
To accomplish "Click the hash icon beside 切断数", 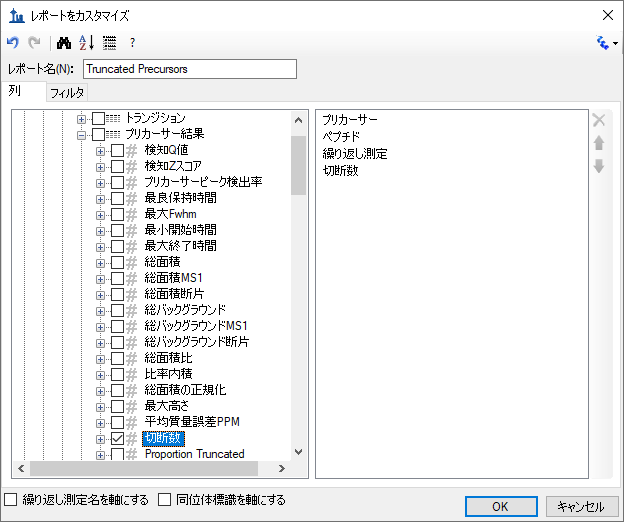I will click(132, 438).
